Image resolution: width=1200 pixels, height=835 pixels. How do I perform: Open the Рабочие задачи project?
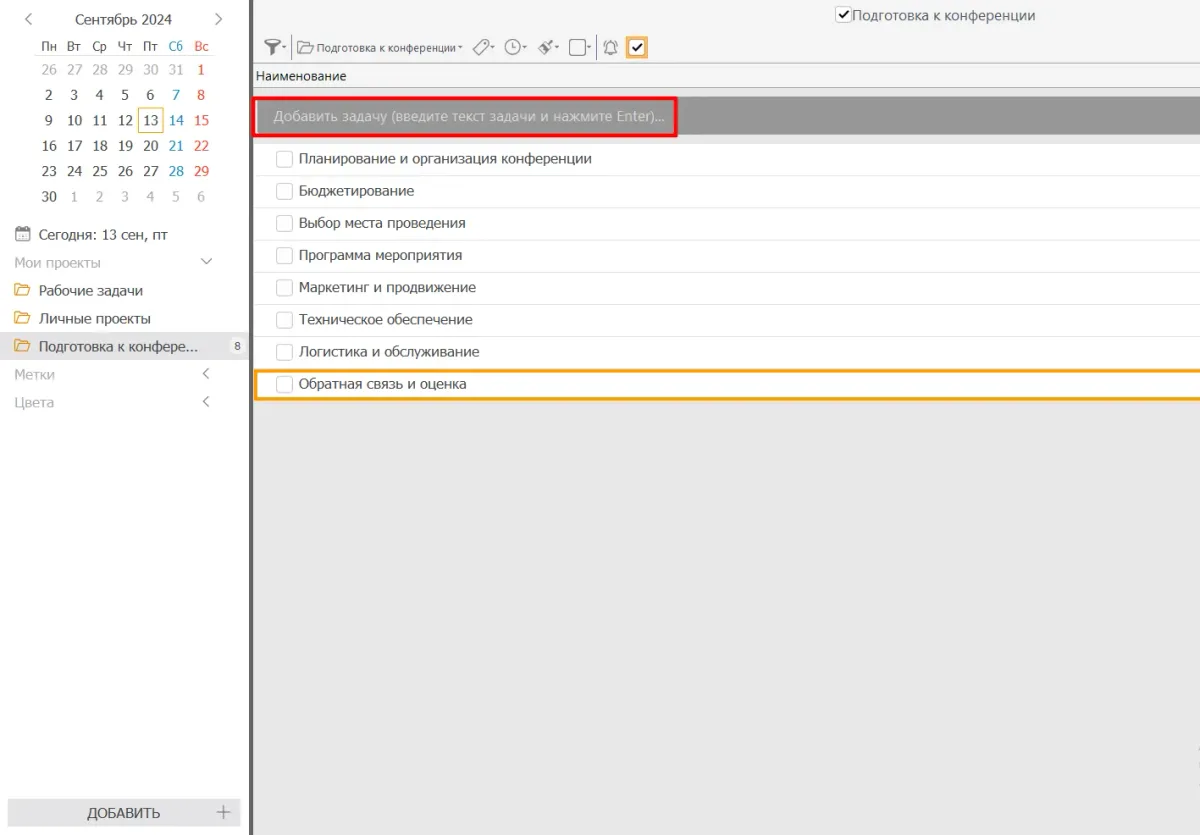click(x=90, y=291)
